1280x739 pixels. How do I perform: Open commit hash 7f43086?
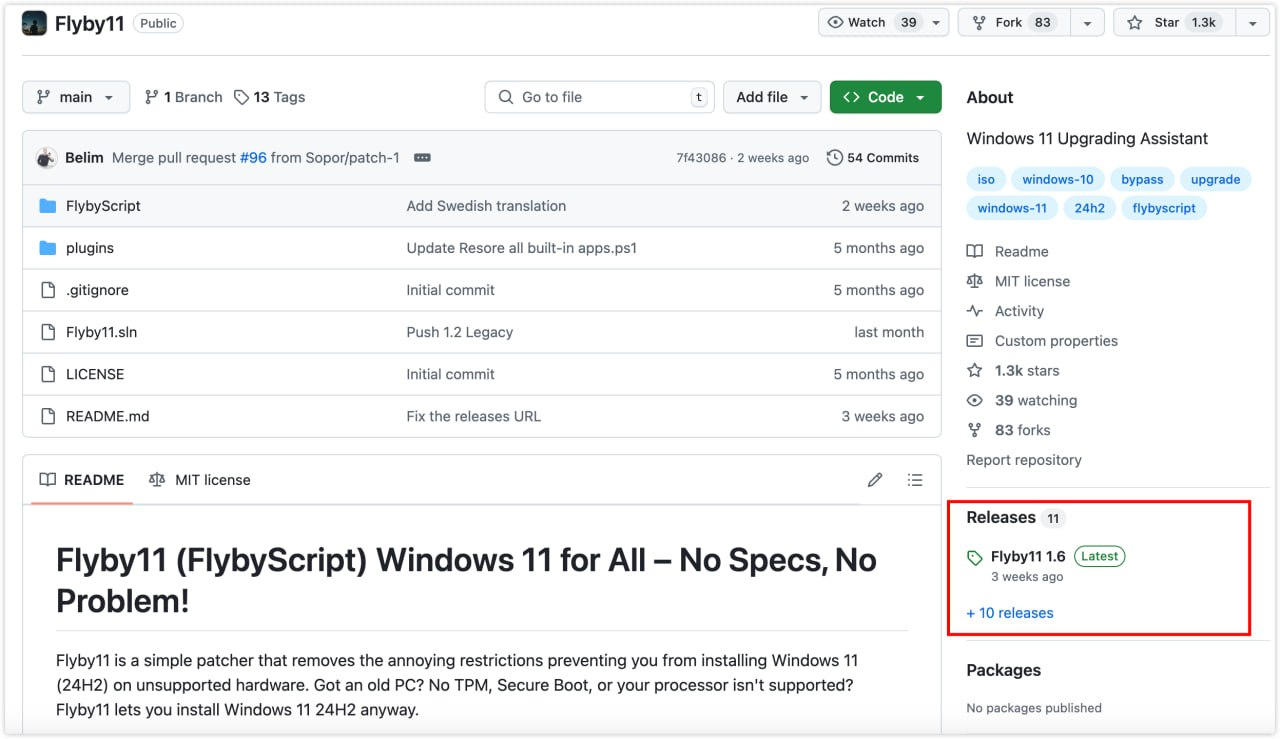(701, 158)
